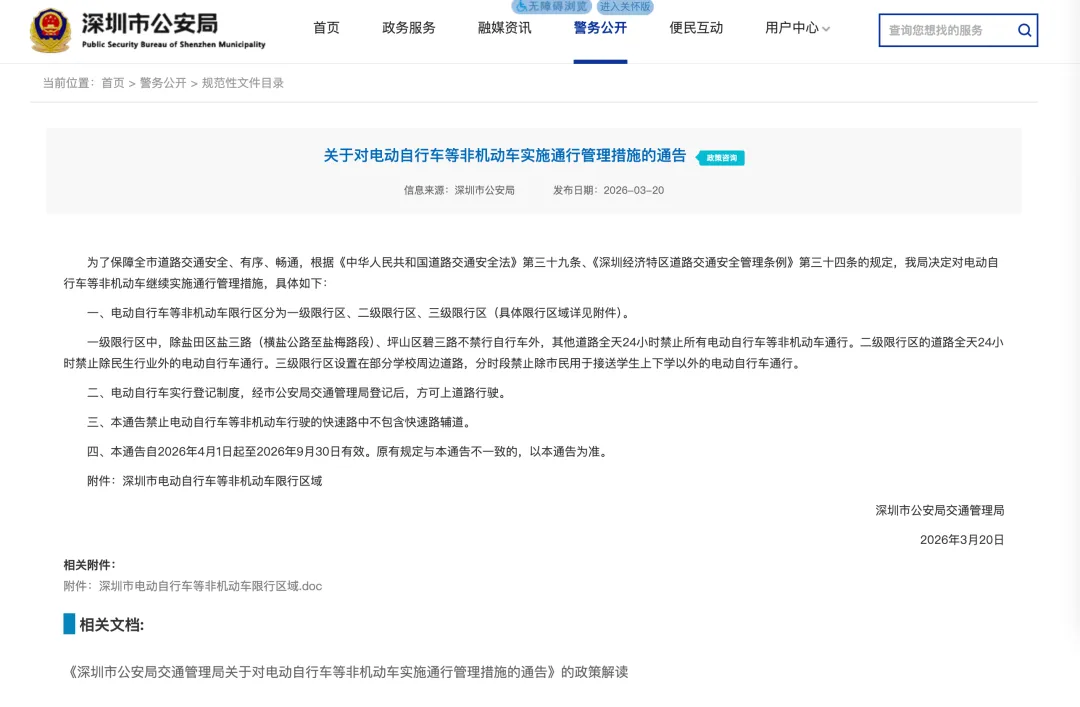Click the paragraph starting 三、本通告禁止电动自行车
Image resolution: width=1080 pixels, height=707 pixels.
281,422
